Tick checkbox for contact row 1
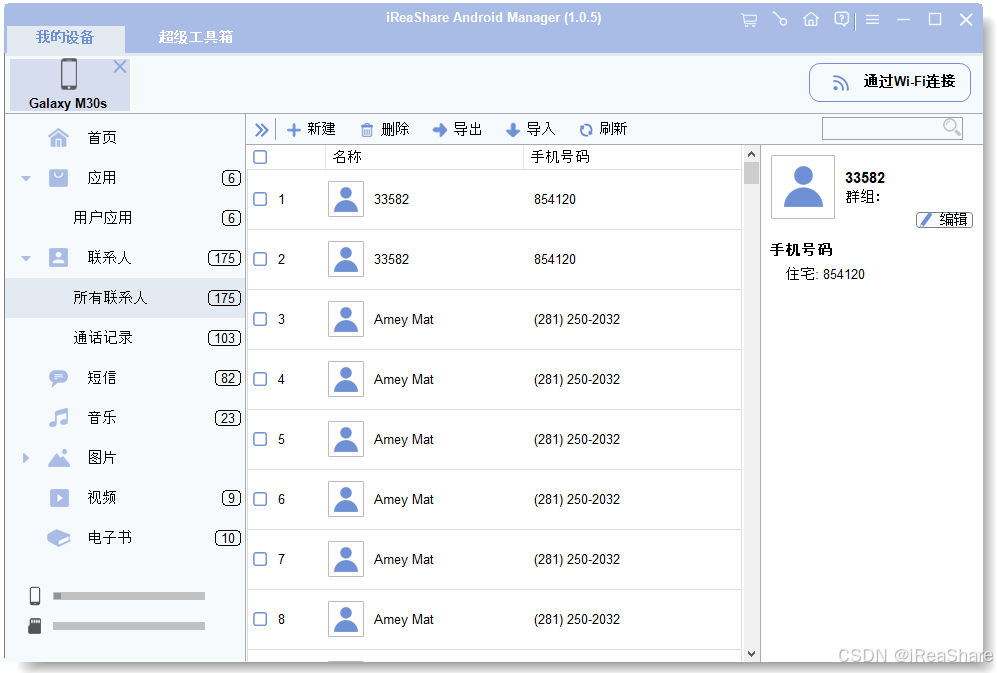The width and height of the screenshot is (997, 673). 260,199
